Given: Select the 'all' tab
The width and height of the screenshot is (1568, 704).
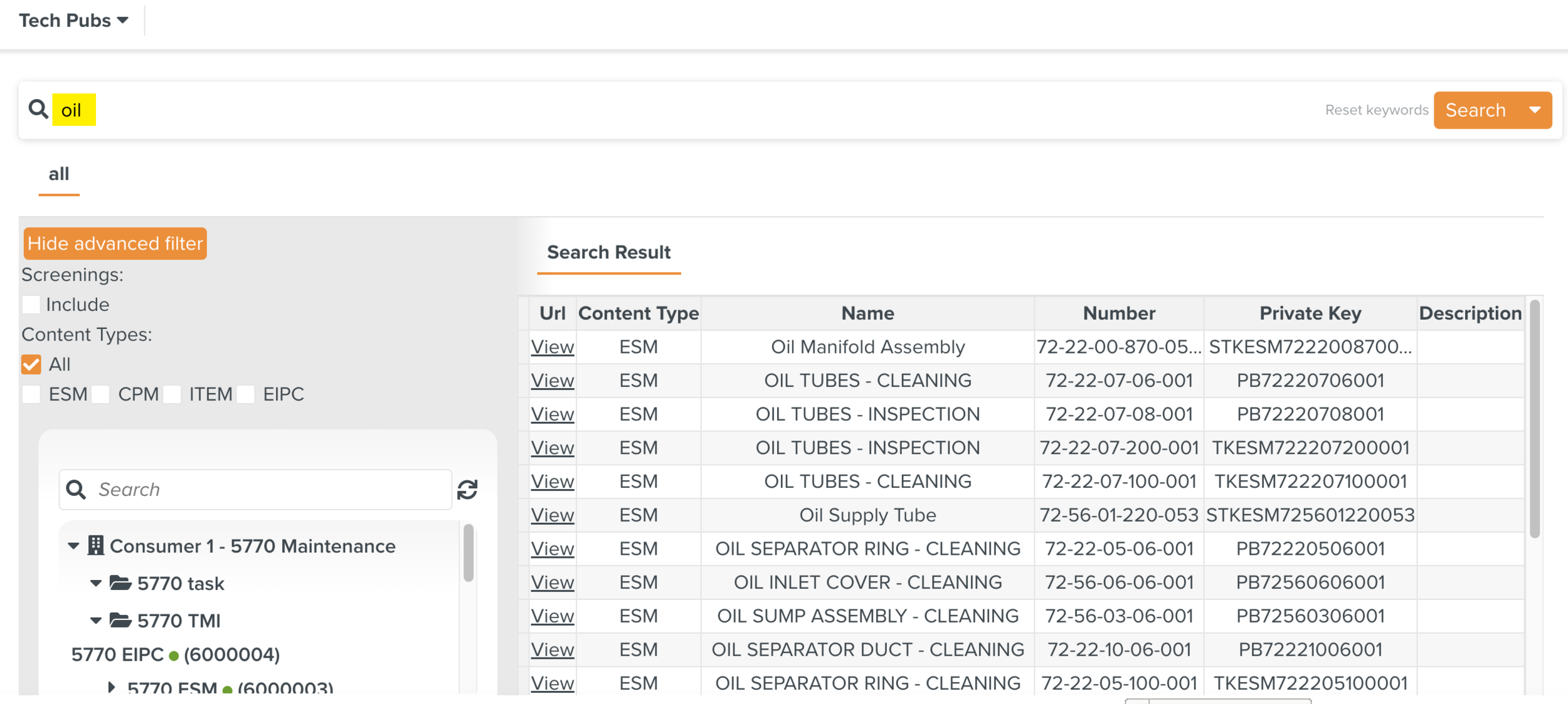Looking at the screenshot, I should [x=59, y=174].
